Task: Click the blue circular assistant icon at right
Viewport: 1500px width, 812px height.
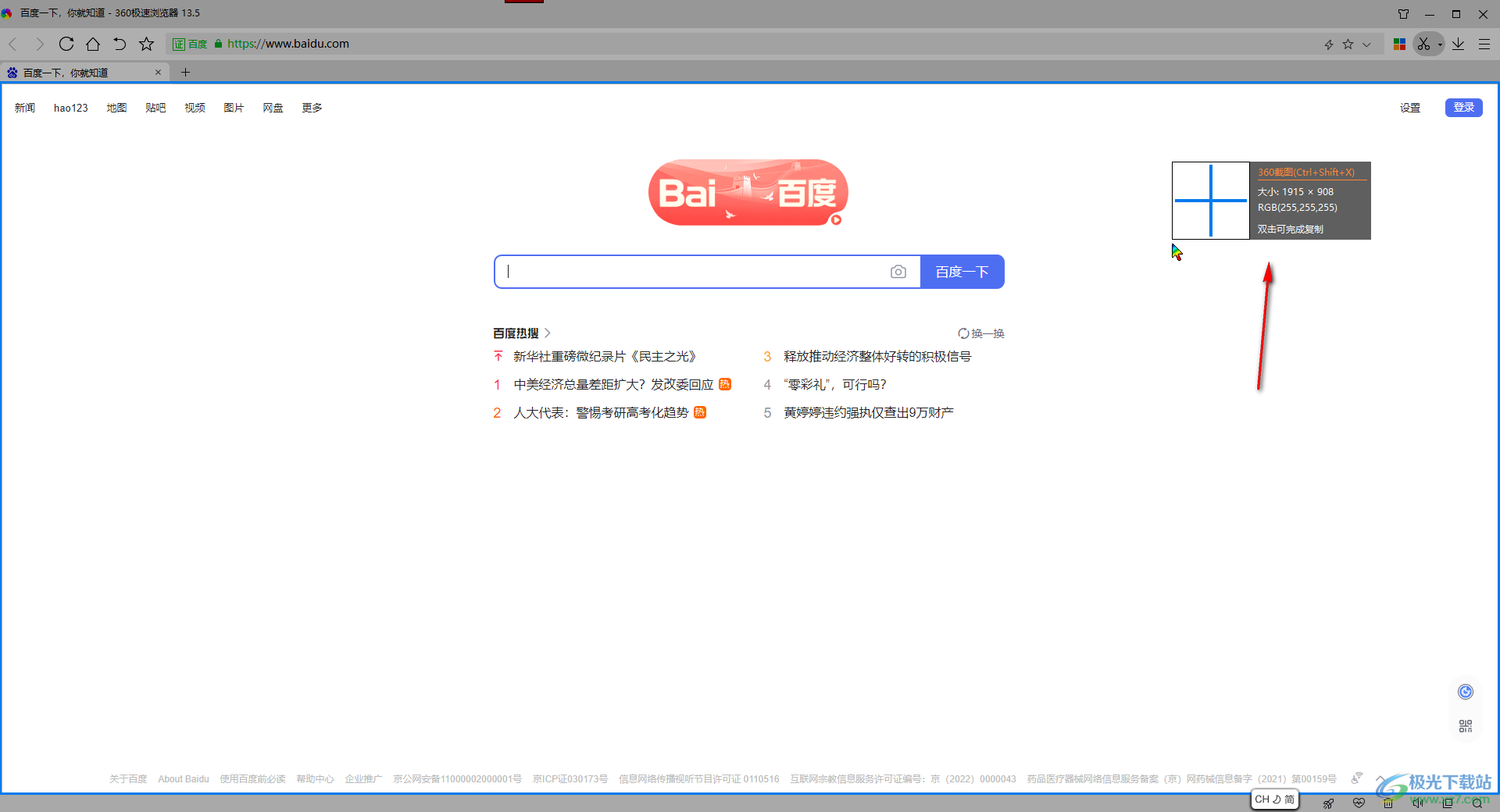Action: tap(1466, 692)
